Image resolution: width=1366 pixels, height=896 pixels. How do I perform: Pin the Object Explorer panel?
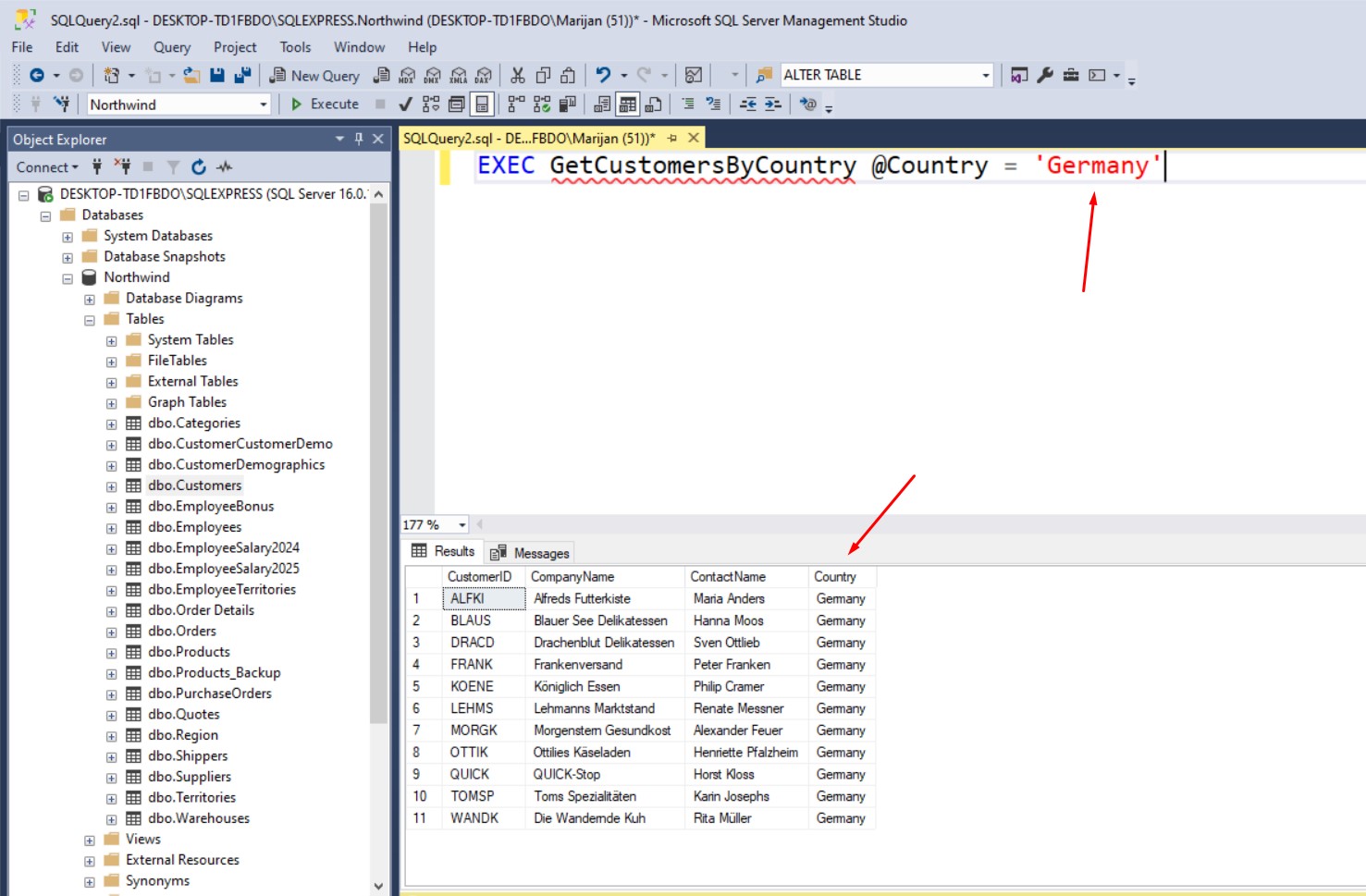[x=359, y=139]
